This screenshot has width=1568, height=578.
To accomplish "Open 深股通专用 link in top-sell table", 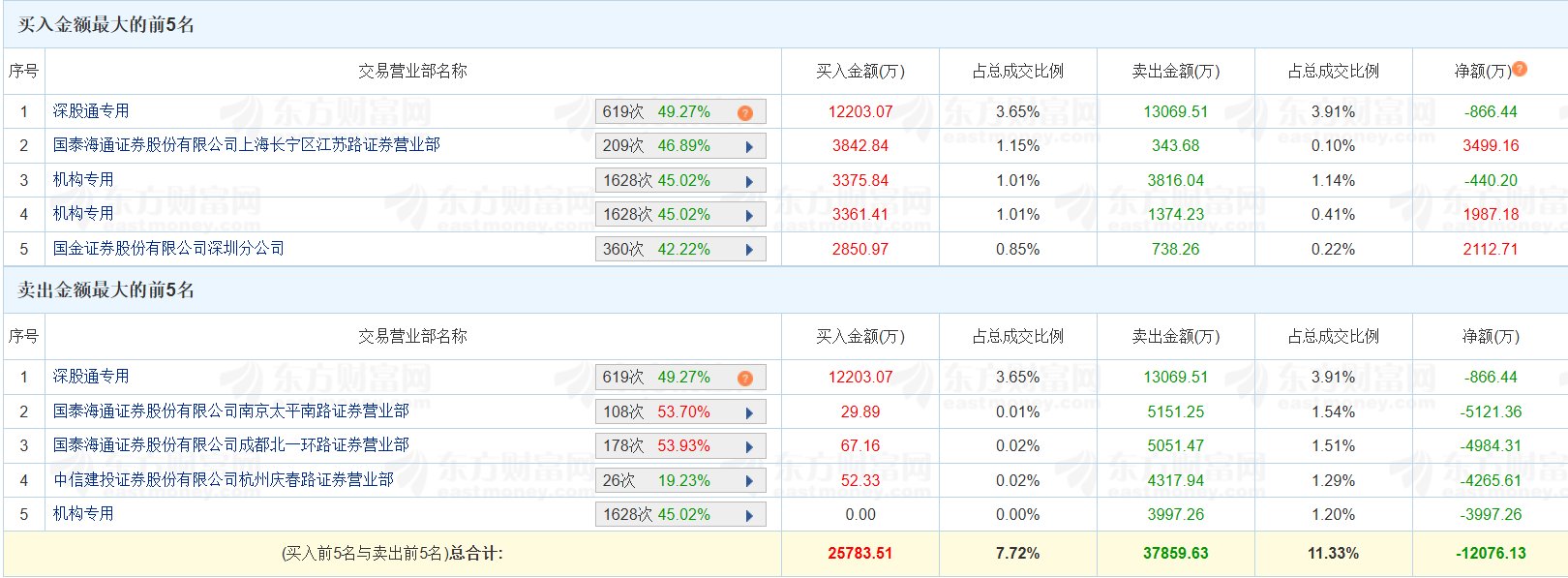I will [91, 377].
